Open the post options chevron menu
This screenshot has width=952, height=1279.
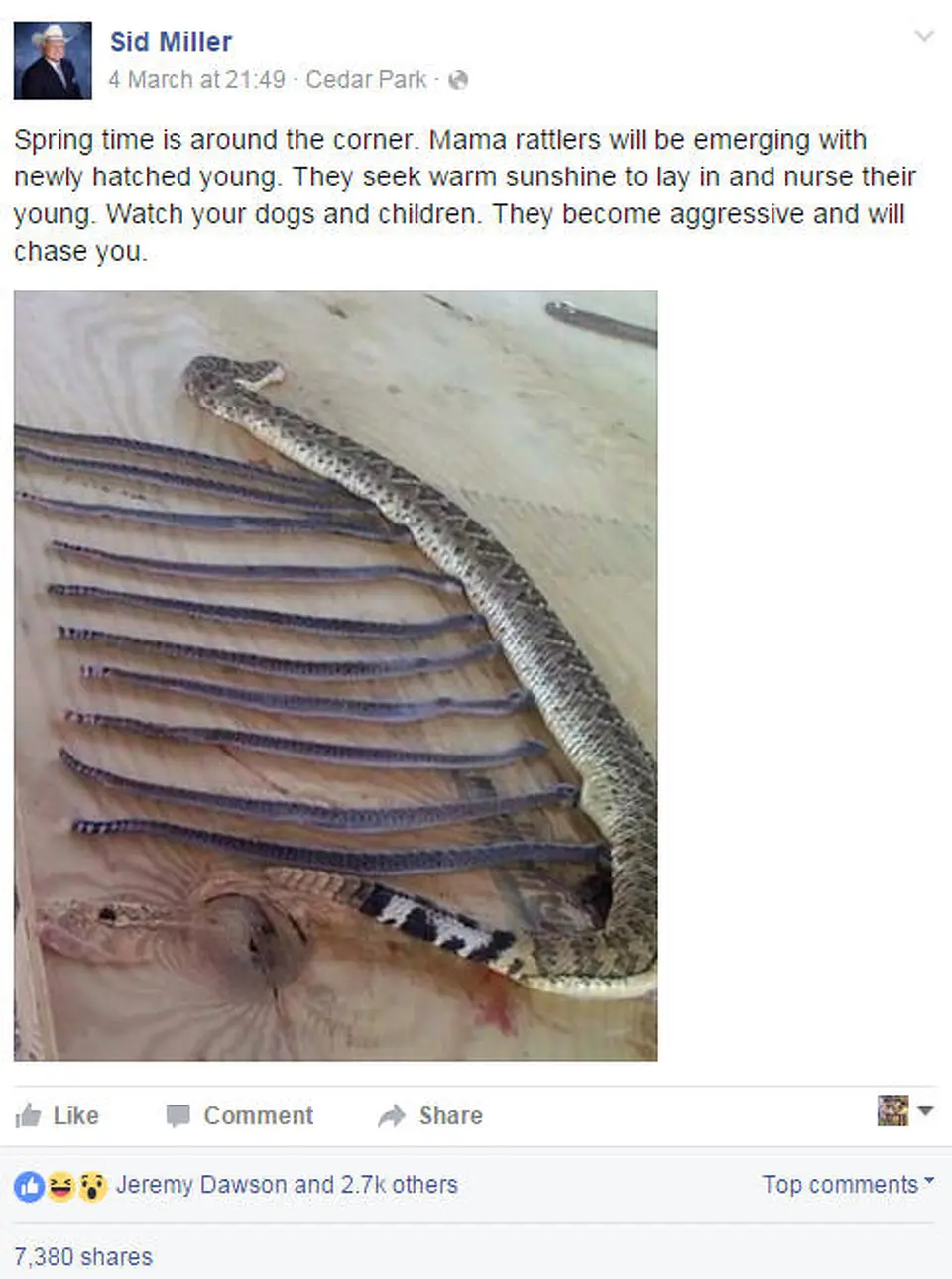pyautogui.click(x=924, y=37)
